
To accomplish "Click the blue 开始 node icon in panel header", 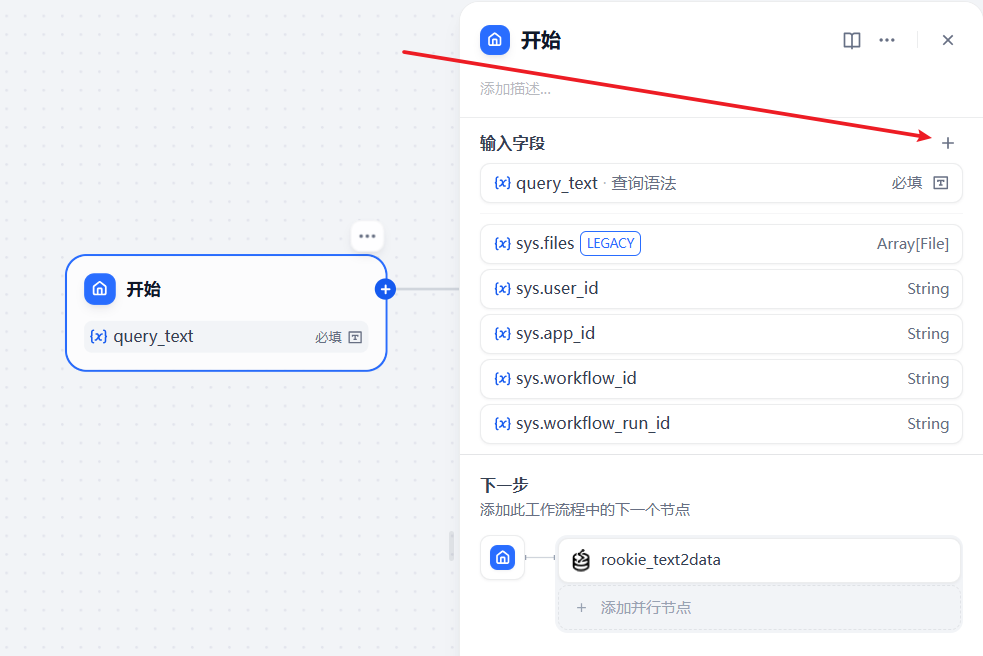I will [x=494, y=40].
